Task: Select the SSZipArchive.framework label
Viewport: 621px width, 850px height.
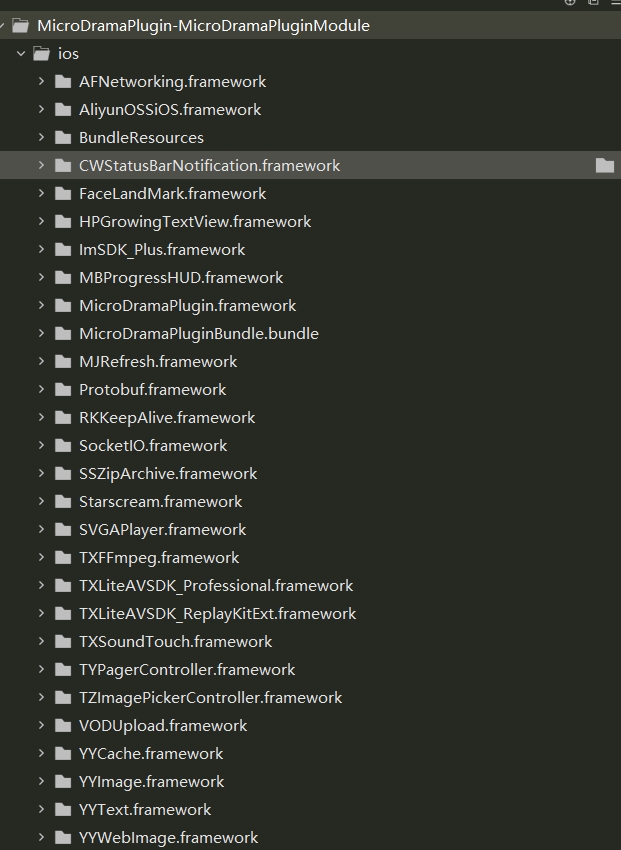Action: 168,474
